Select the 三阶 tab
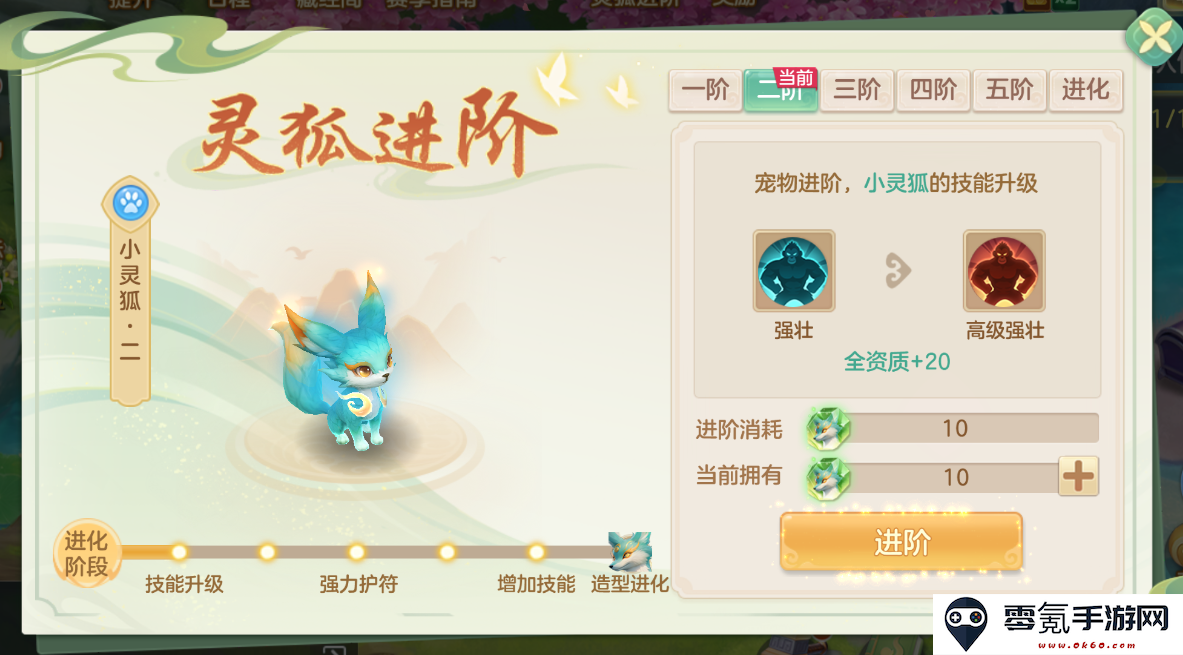Viewport: 1183px width, 655px height. tap(857, 91)
